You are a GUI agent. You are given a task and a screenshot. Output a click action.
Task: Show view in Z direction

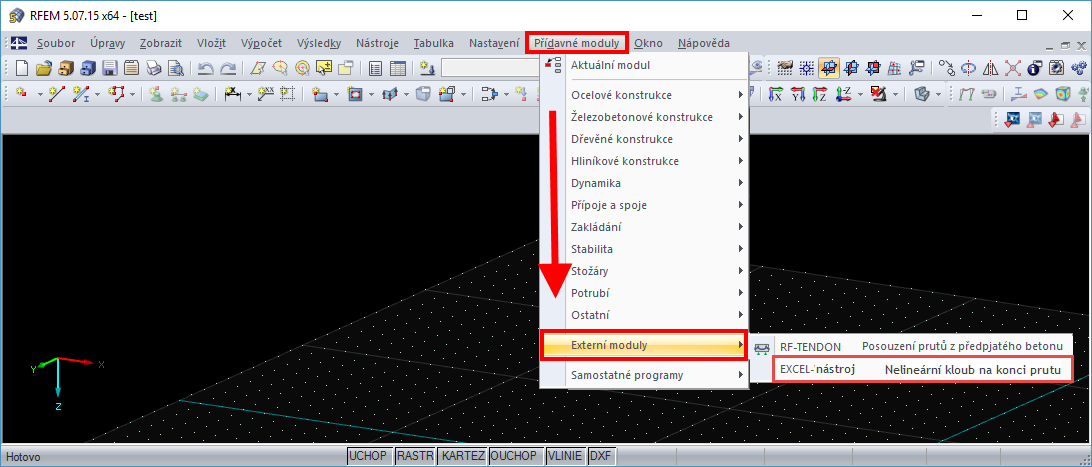coord(820,93)
